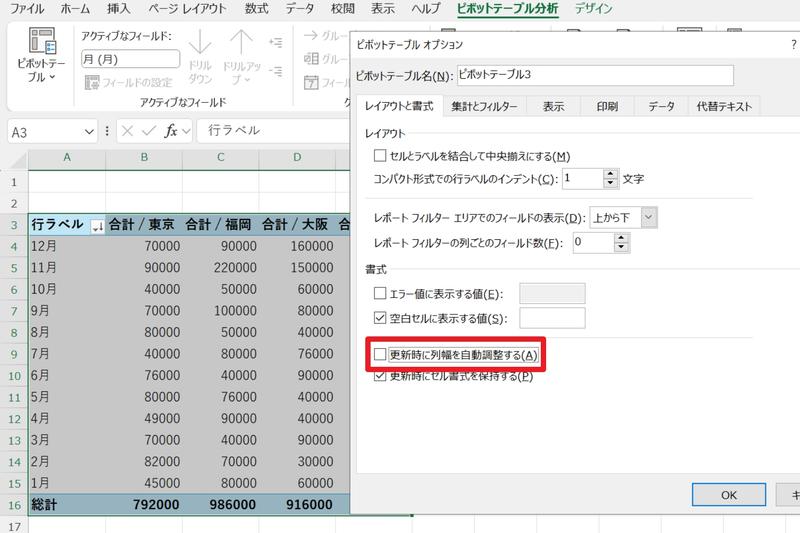Click the OK button in dialog

point(729,495)
